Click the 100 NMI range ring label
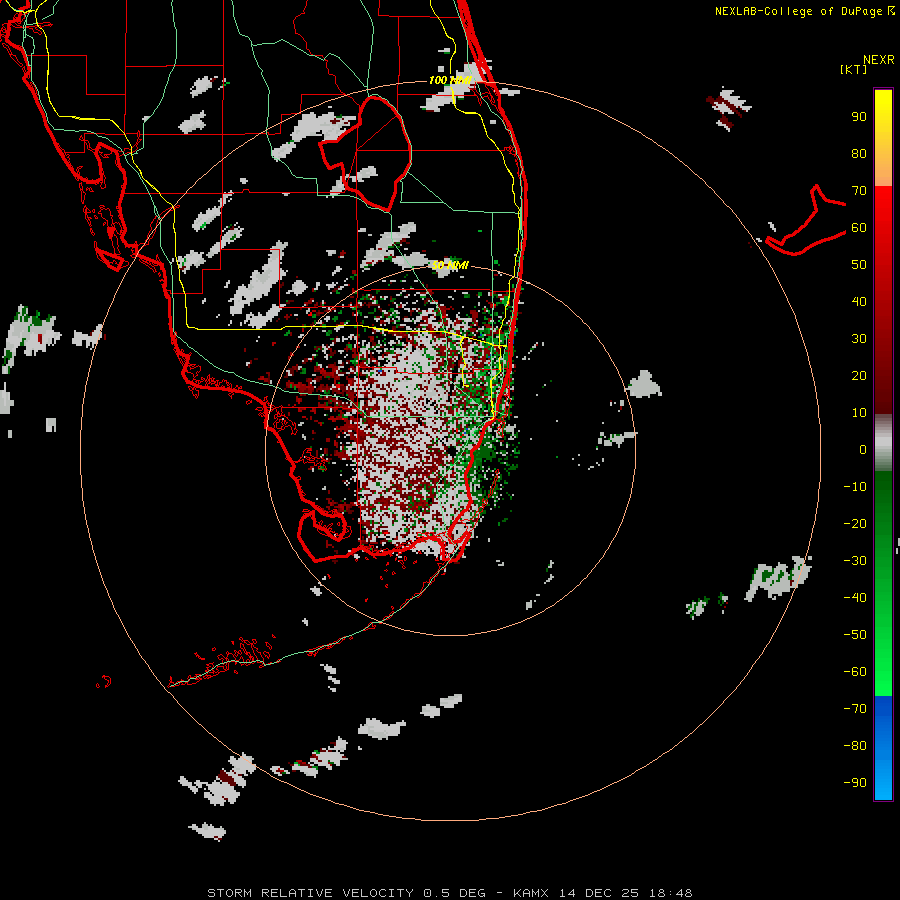Image resolution: width=900 pixels, height=900 pixels. (x=450, y=80)
